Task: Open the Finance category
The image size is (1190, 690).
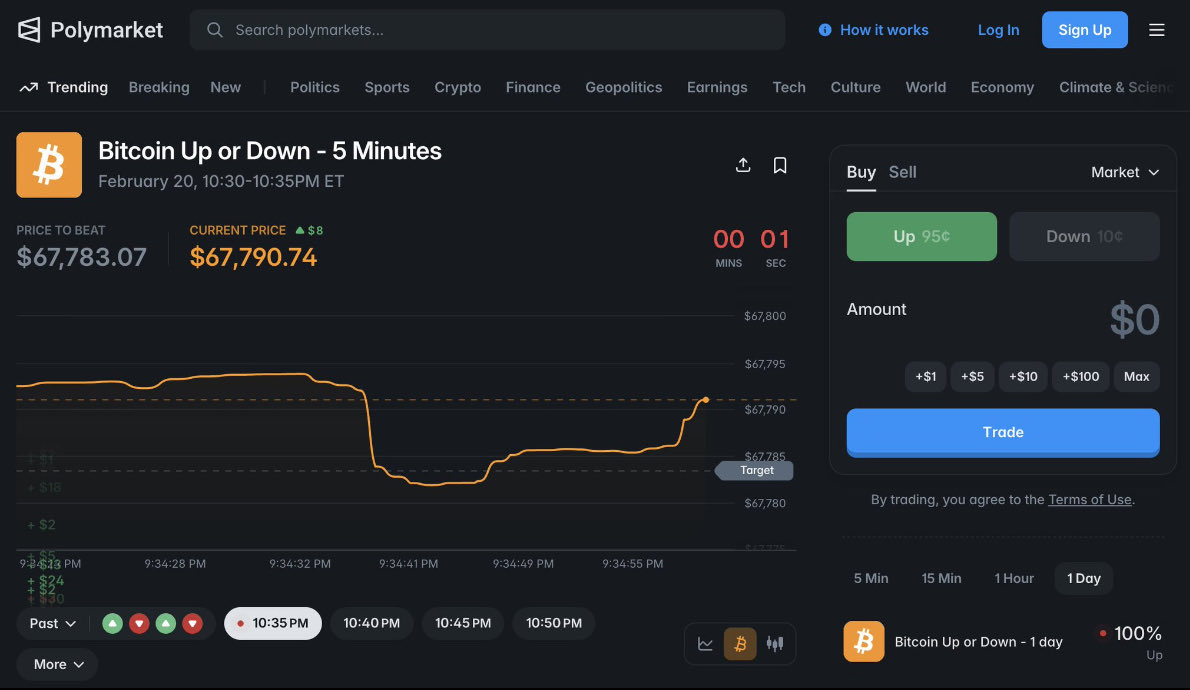Action: pyautogui.click(x=533, y=87)
